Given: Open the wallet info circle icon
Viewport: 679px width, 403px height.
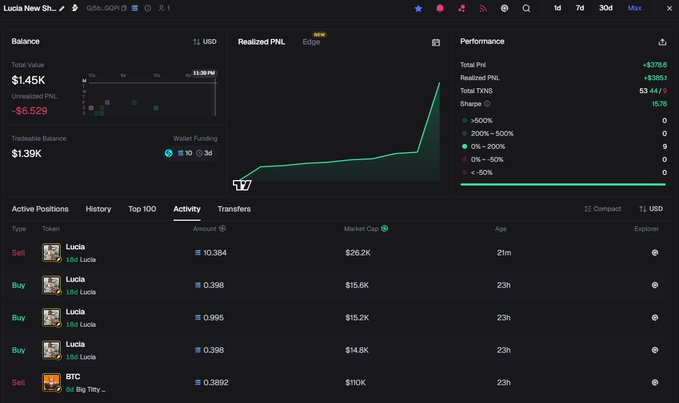Looking at the screenshot, I should [x=148, y=8].
